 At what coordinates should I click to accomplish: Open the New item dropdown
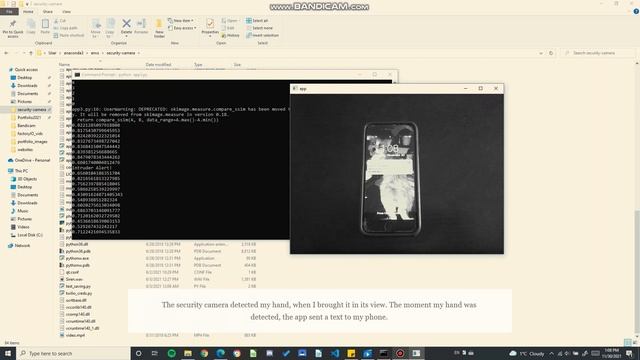[181, 20]
